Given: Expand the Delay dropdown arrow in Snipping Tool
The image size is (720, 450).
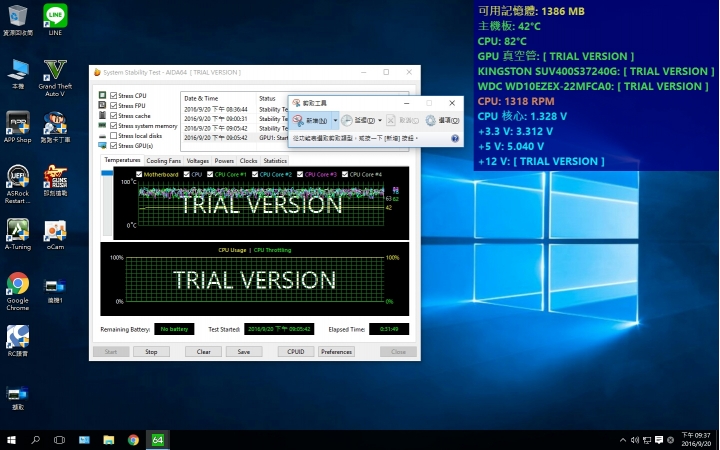Looking at the screenshot, I should 380,120.
